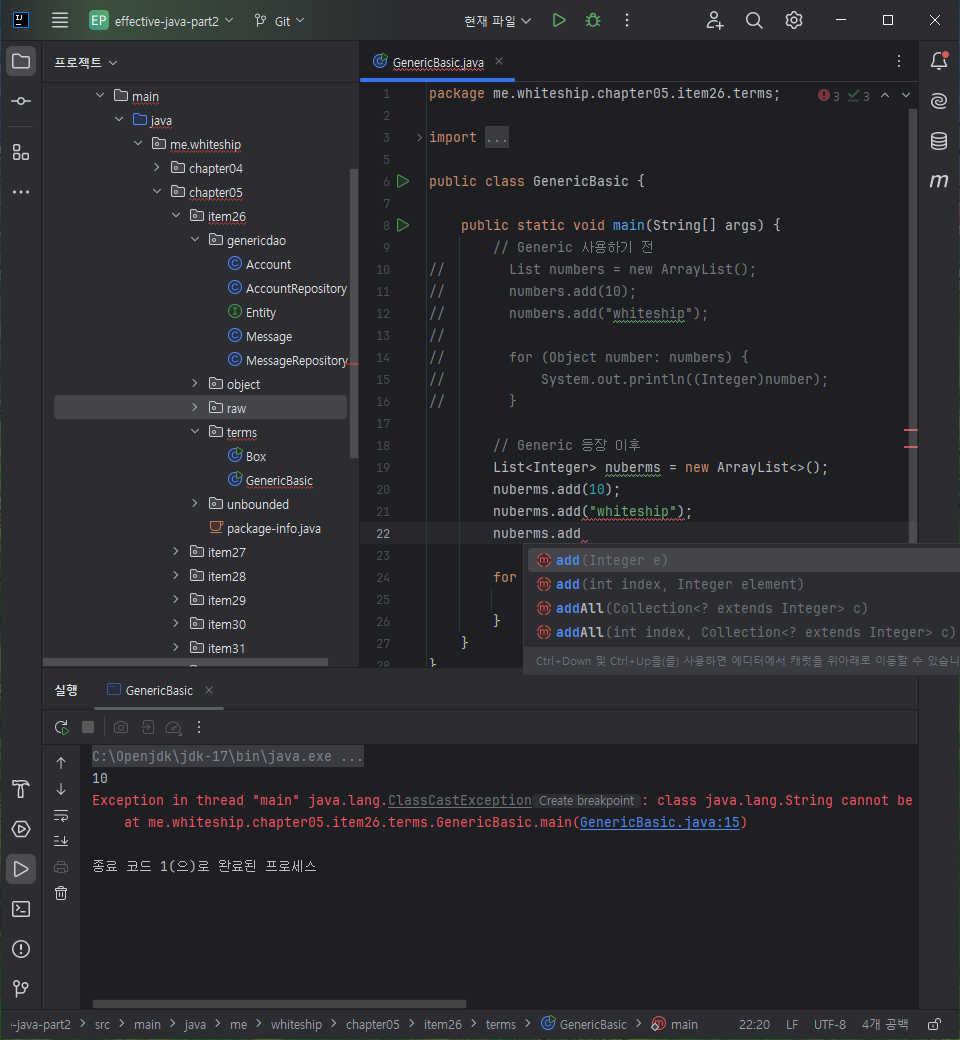Choose add(int index, Integer element) completion
This screenshot has width=960, height=1040.
(x=670, y=584)
